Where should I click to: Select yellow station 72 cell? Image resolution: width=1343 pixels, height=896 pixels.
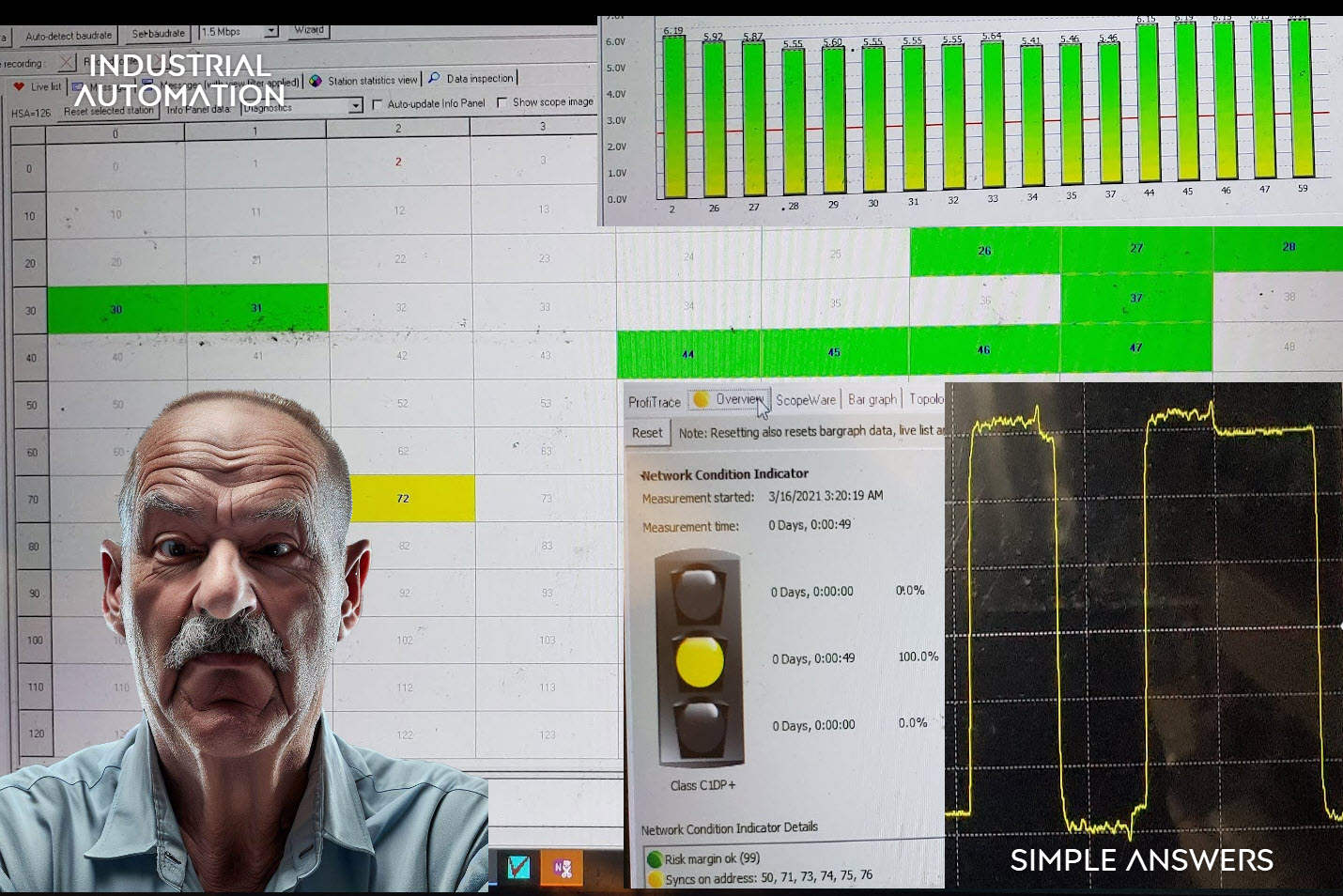411,498
